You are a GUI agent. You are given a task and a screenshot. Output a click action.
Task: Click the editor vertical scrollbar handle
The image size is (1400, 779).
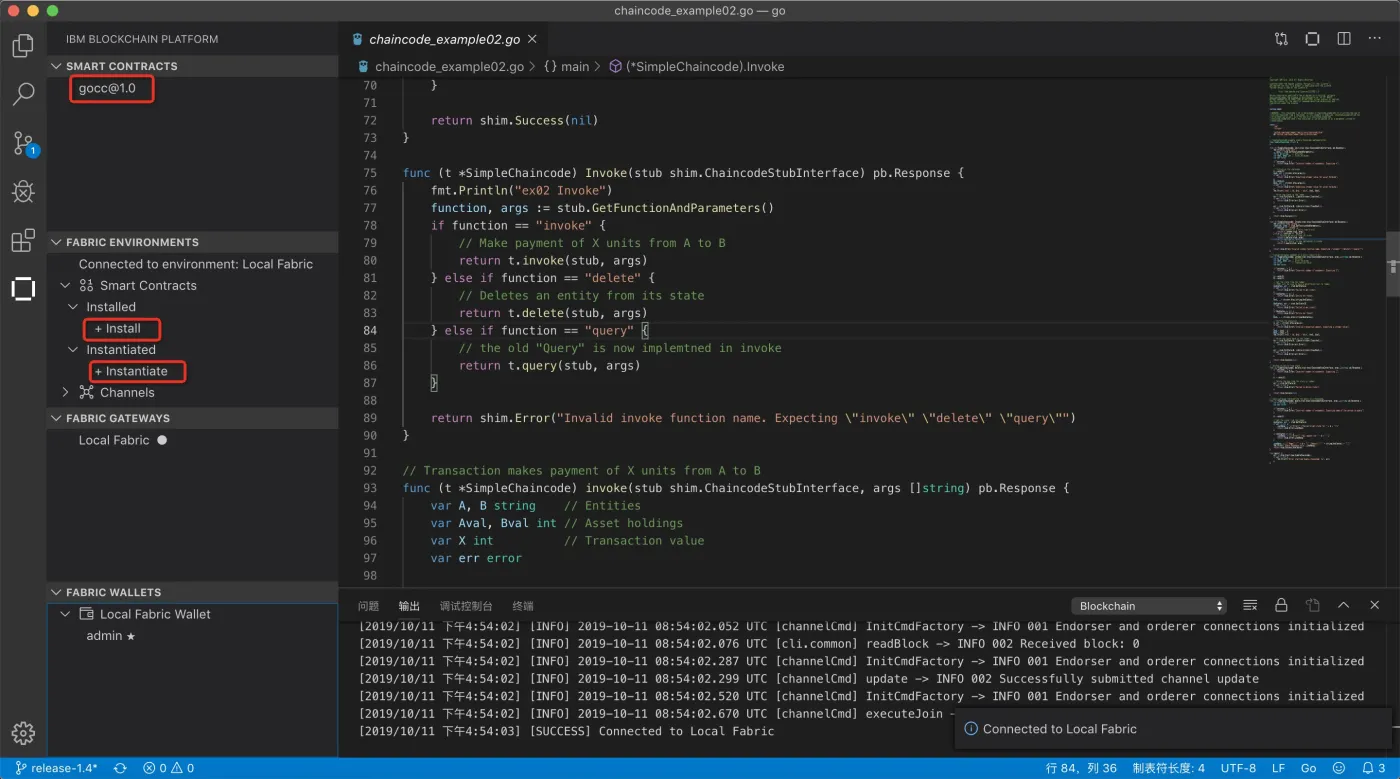click(x=1392, y=265)
